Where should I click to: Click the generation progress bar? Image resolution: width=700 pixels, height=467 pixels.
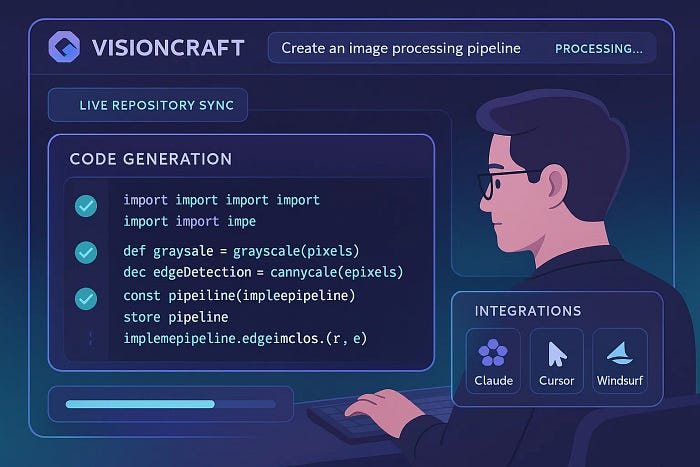click(x=171, y=404)
